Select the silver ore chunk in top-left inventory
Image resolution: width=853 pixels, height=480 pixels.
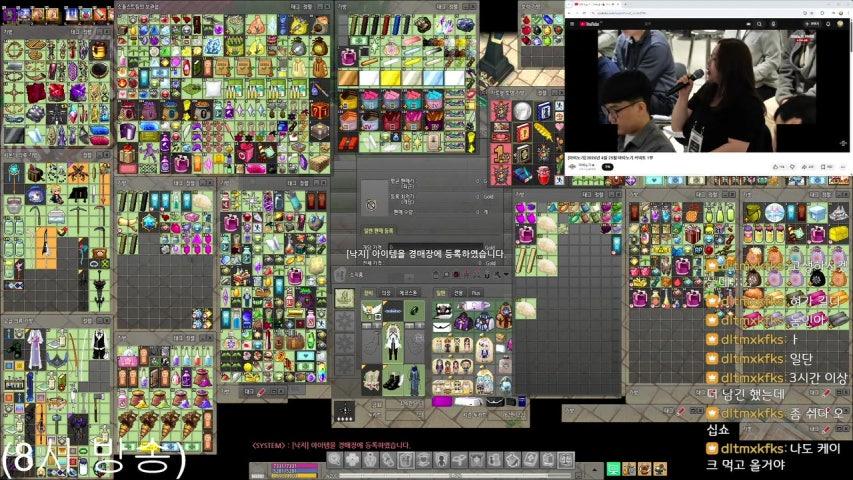click(x=36, y=113)
